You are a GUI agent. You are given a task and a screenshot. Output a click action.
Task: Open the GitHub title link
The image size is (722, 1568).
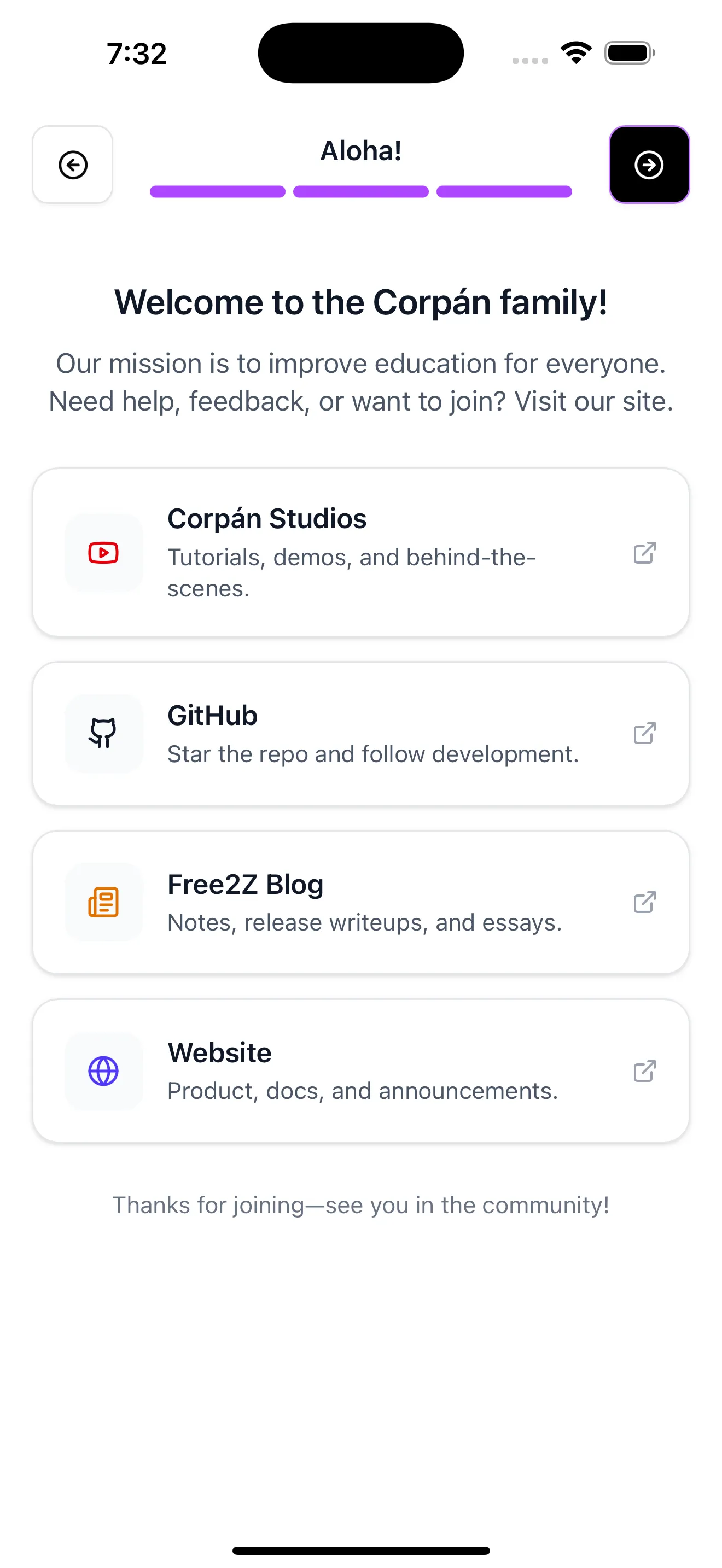point(212,716)
